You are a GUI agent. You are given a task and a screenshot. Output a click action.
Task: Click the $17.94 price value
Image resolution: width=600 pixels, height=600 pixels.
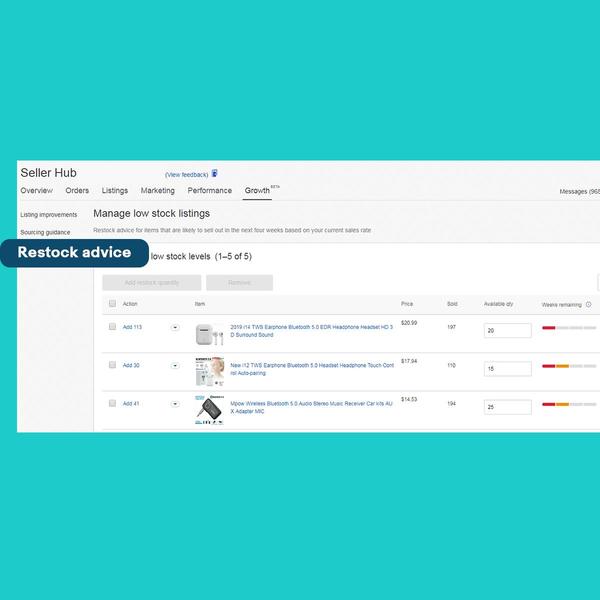click(x=409, y=361)
